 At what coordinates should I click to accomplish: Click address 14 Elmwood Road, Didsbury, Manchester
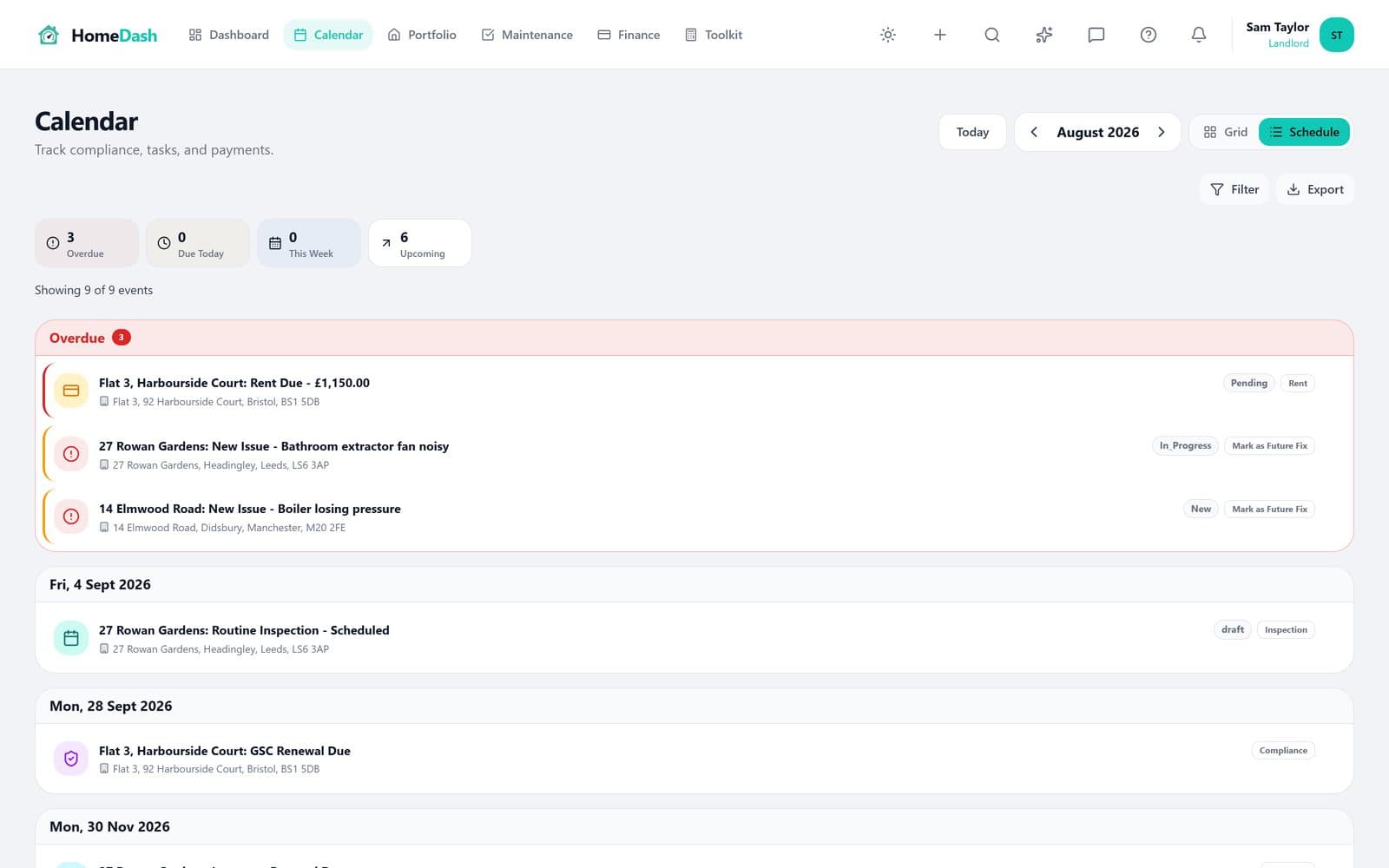(229, 528)
